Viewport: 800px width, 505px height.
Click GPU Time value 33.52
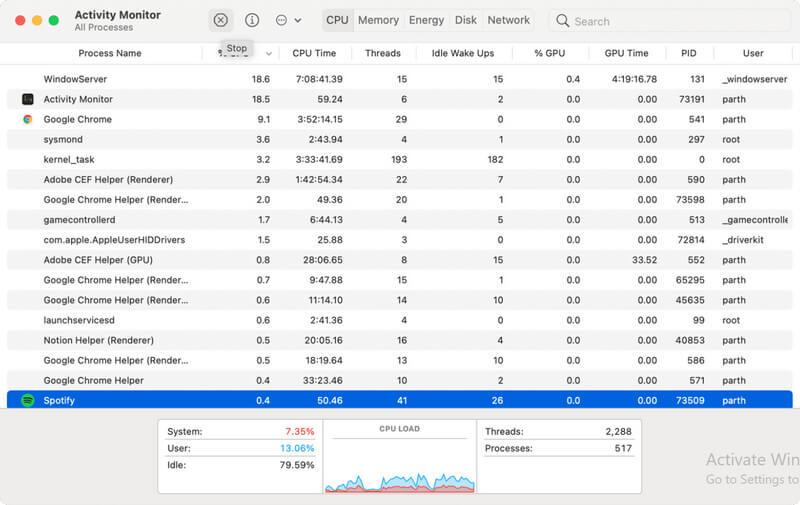[644, 260]
